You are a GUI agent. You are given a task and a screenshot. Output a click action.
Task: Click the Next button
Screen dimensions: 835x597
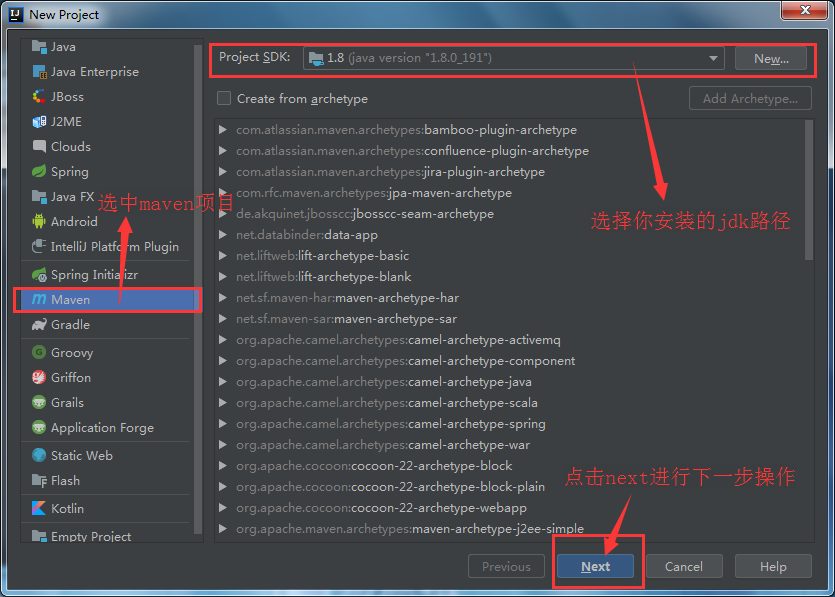595,567
